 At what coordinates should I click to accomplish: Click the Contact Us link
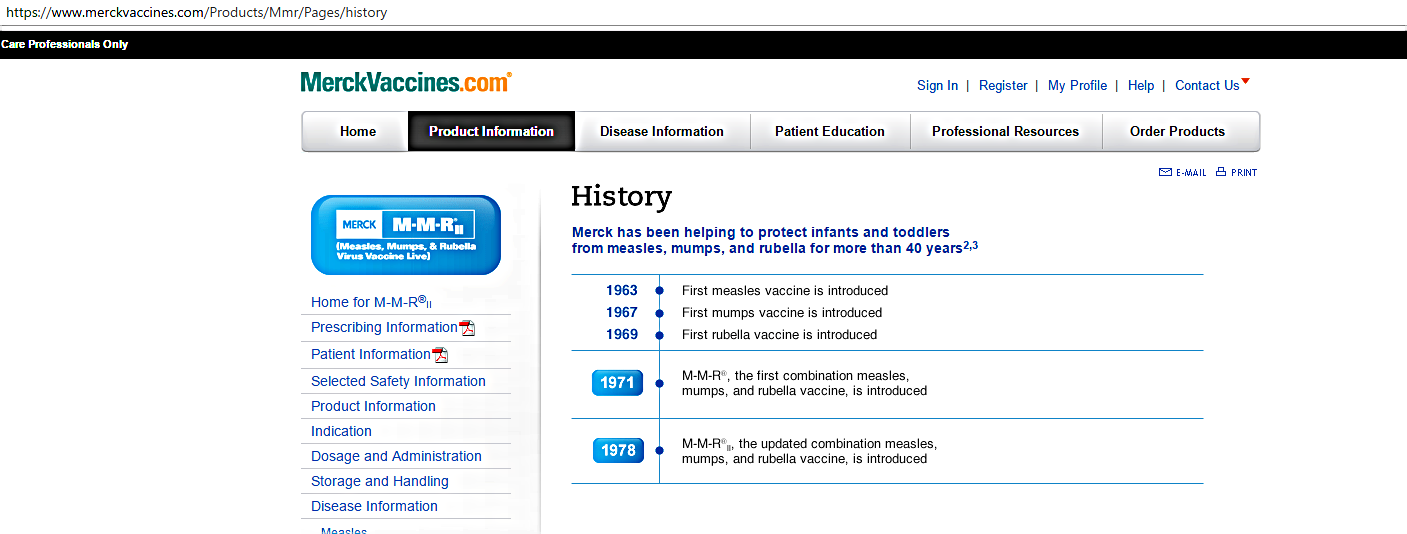point(1207,86)
